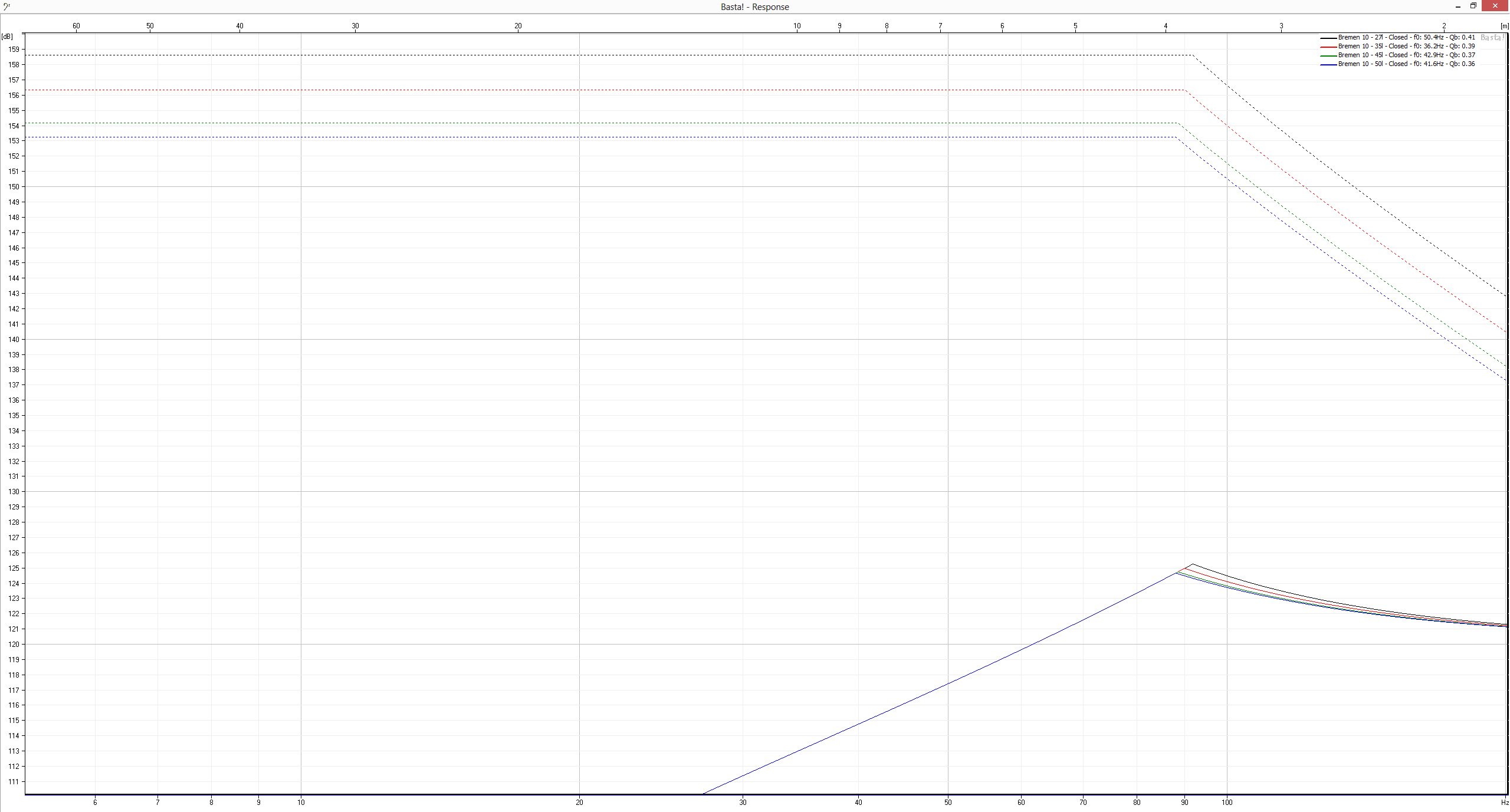Minimize the Basta! Response window

click(1458, 6)
